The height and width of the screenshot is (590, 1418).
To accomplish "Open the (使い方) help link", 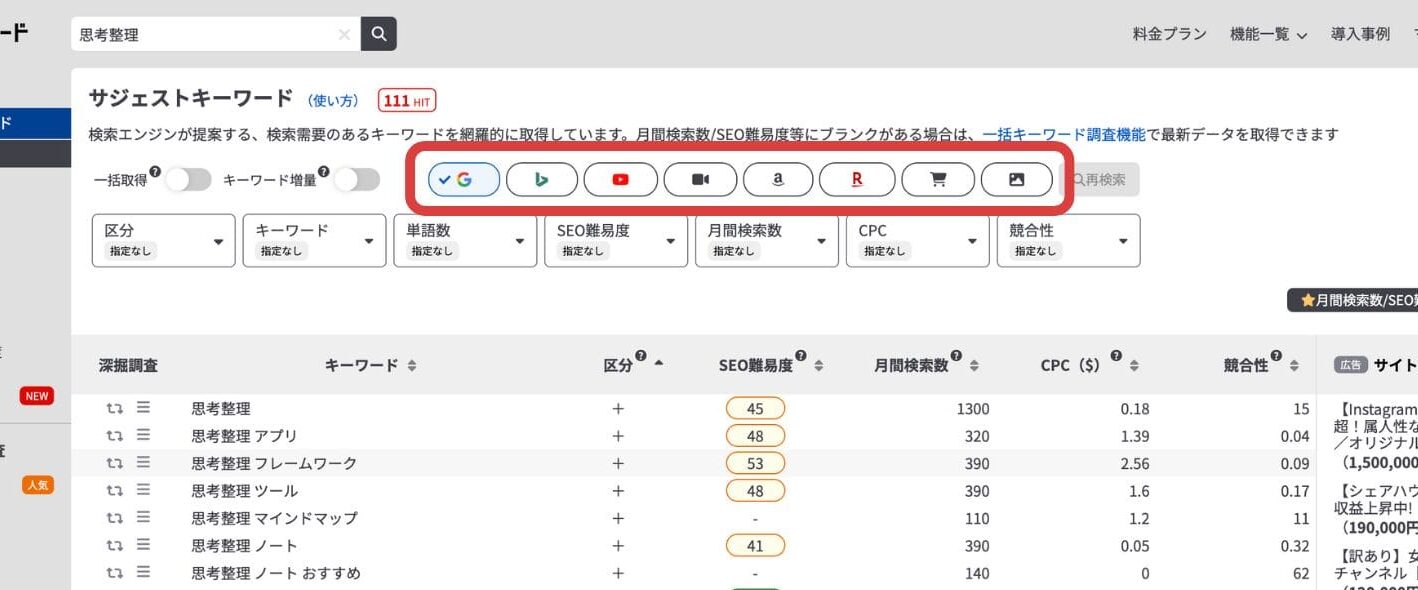I will point(333,101).
